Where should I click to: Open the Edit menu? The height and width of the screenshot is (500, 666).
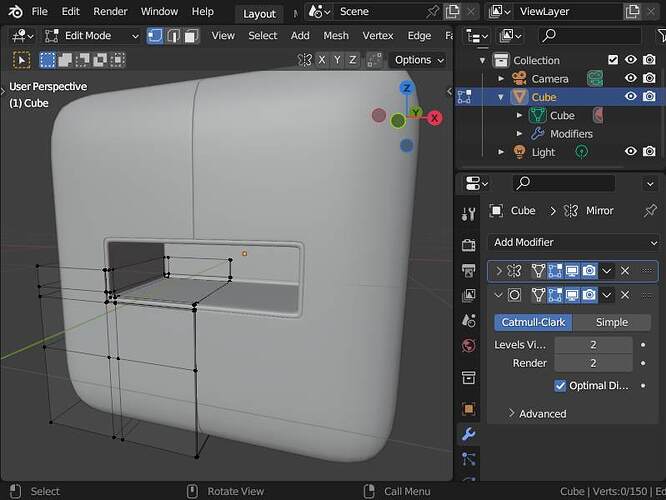[x=71, y=11]
